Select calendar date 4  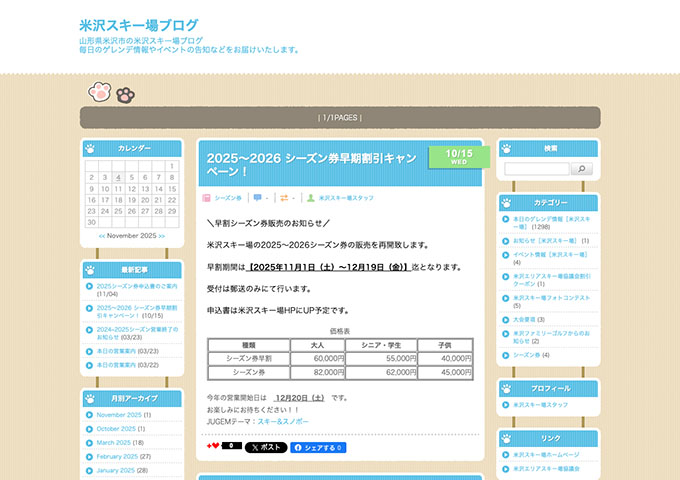pyautogui.click(x=118, y=177)
